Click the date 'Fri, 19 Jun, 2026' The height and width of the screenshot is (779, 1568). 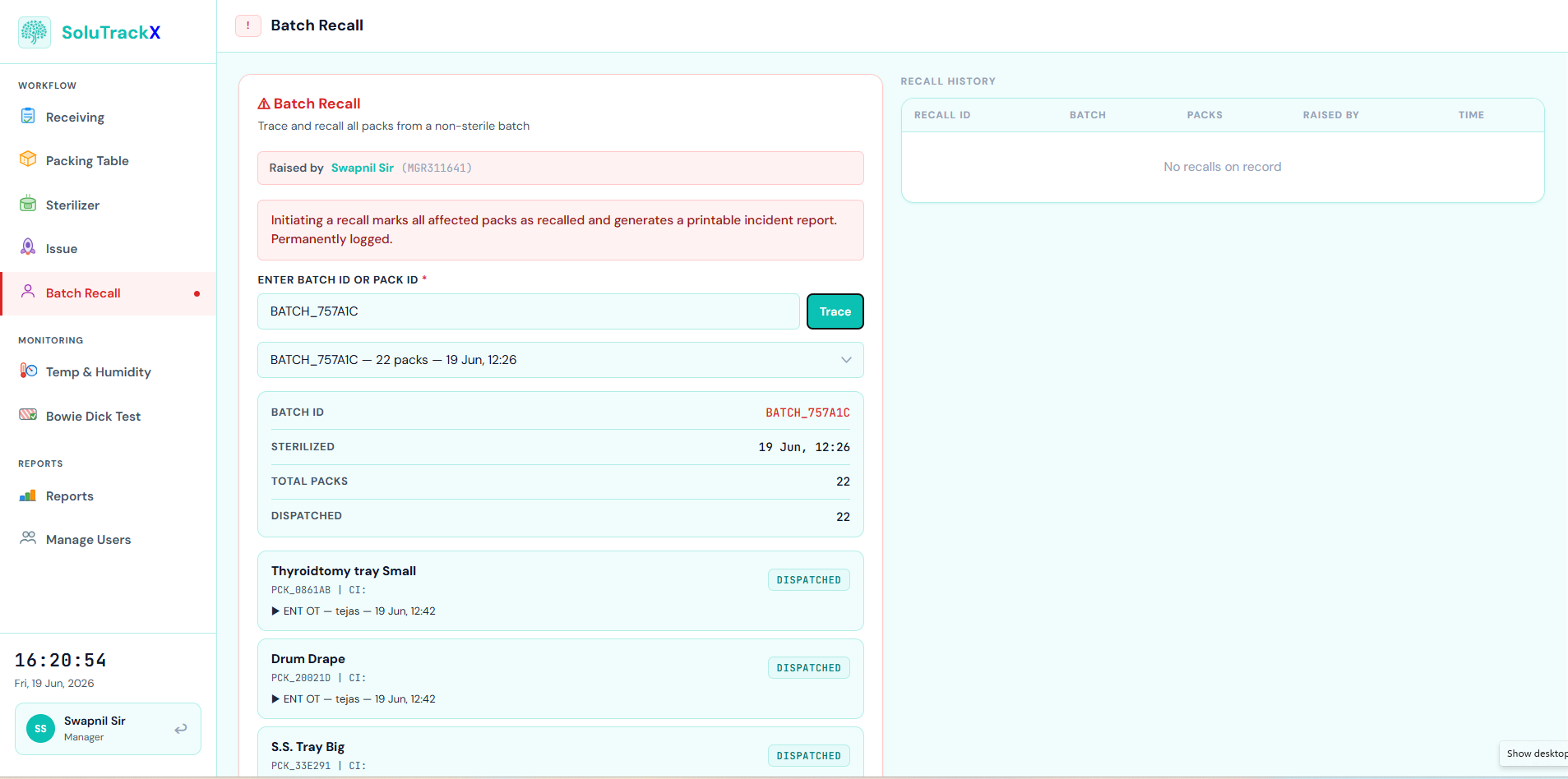54,684
